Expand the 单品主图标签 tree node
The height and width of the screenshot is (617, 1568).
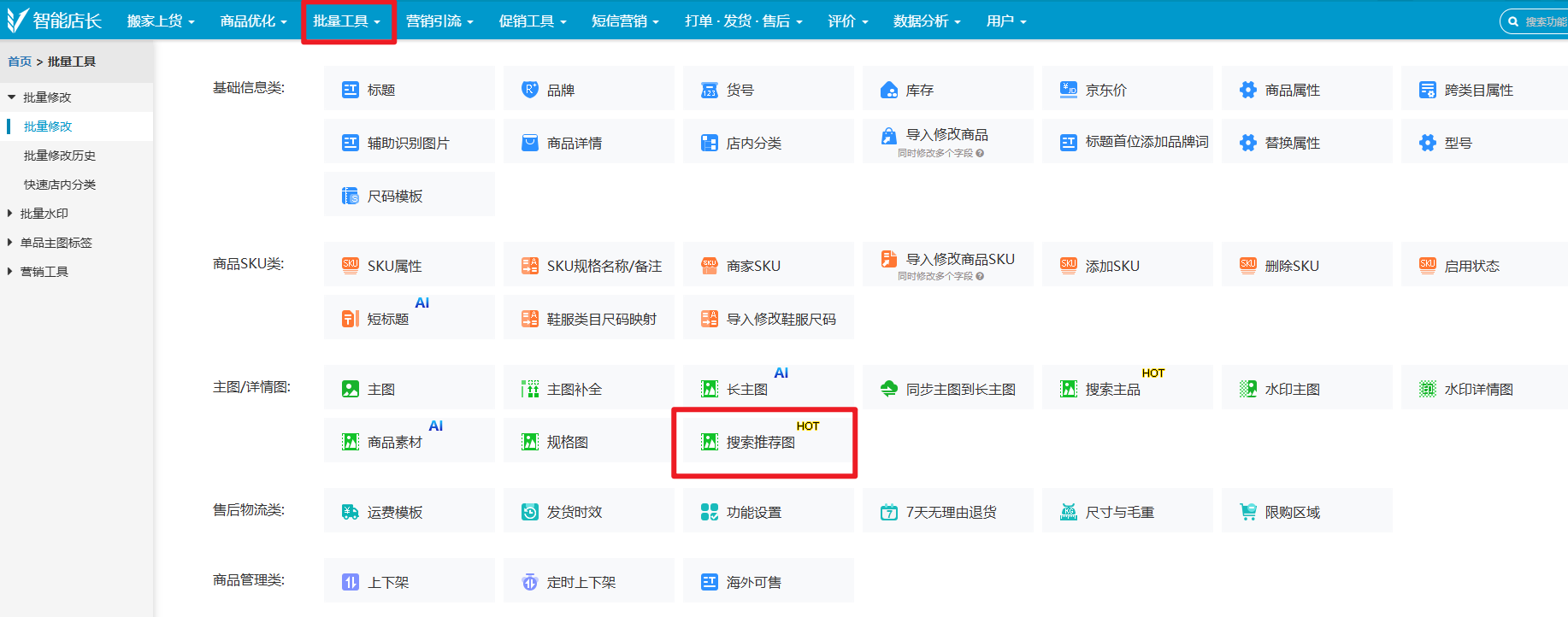coord(10,243)
